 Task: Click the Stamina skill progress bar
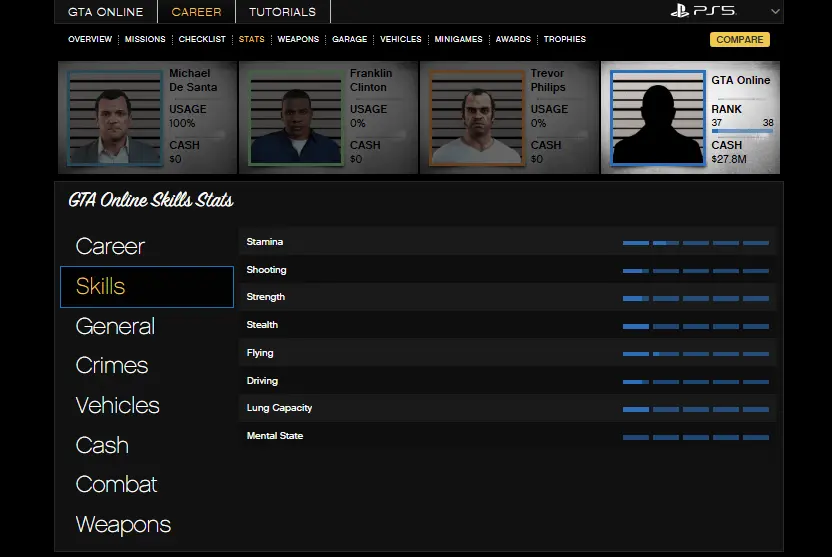[x=695, y=242]
